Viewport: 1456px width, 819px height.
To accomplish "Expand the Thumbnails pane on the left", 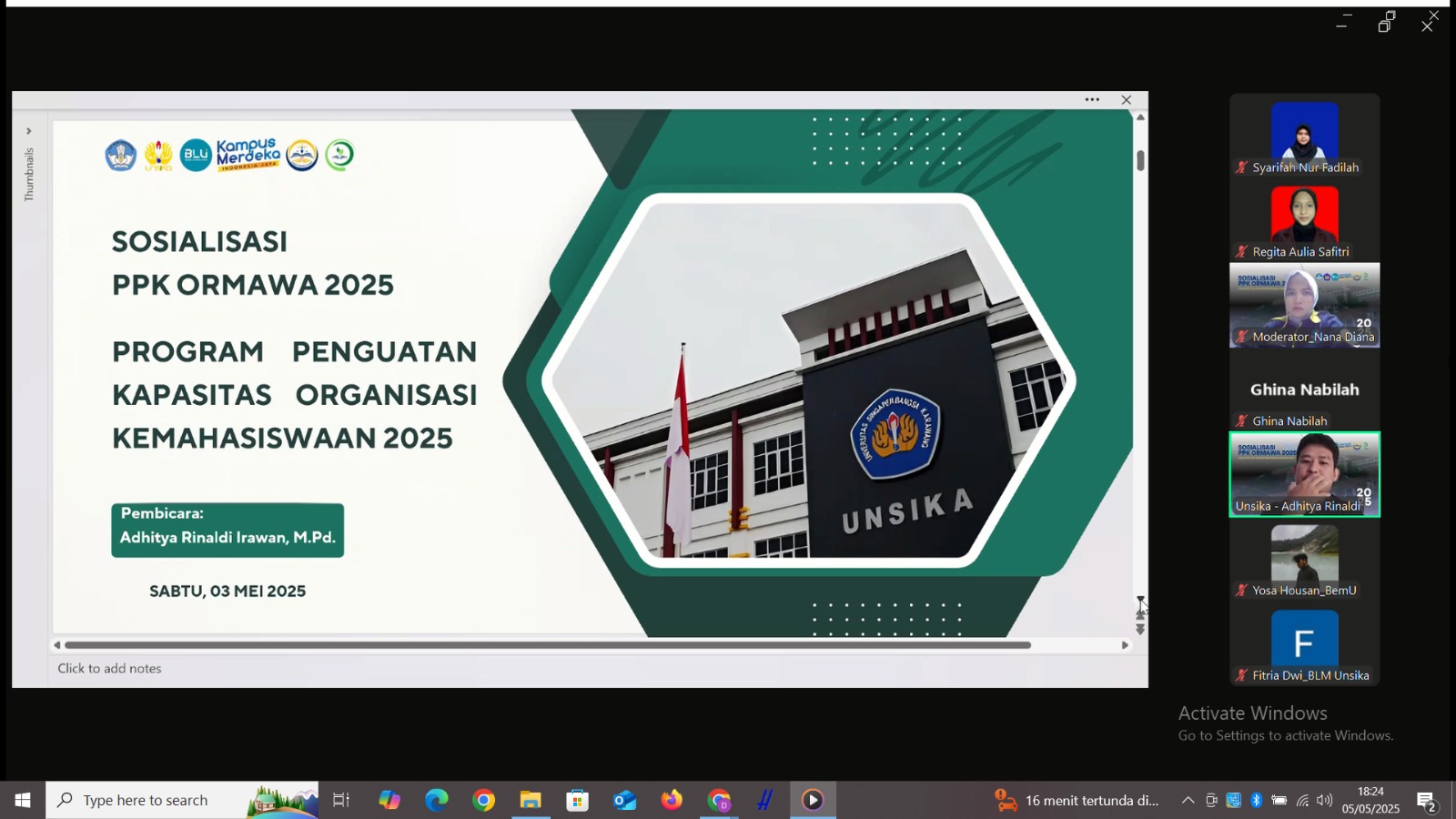I will click(28, 130).
